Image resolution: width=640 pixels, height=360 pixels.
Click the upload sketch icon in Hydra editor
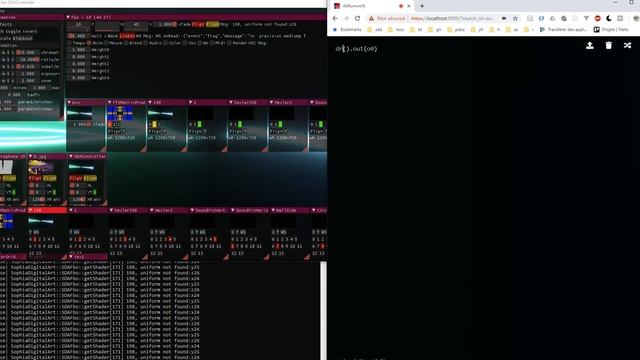point(589,45)
